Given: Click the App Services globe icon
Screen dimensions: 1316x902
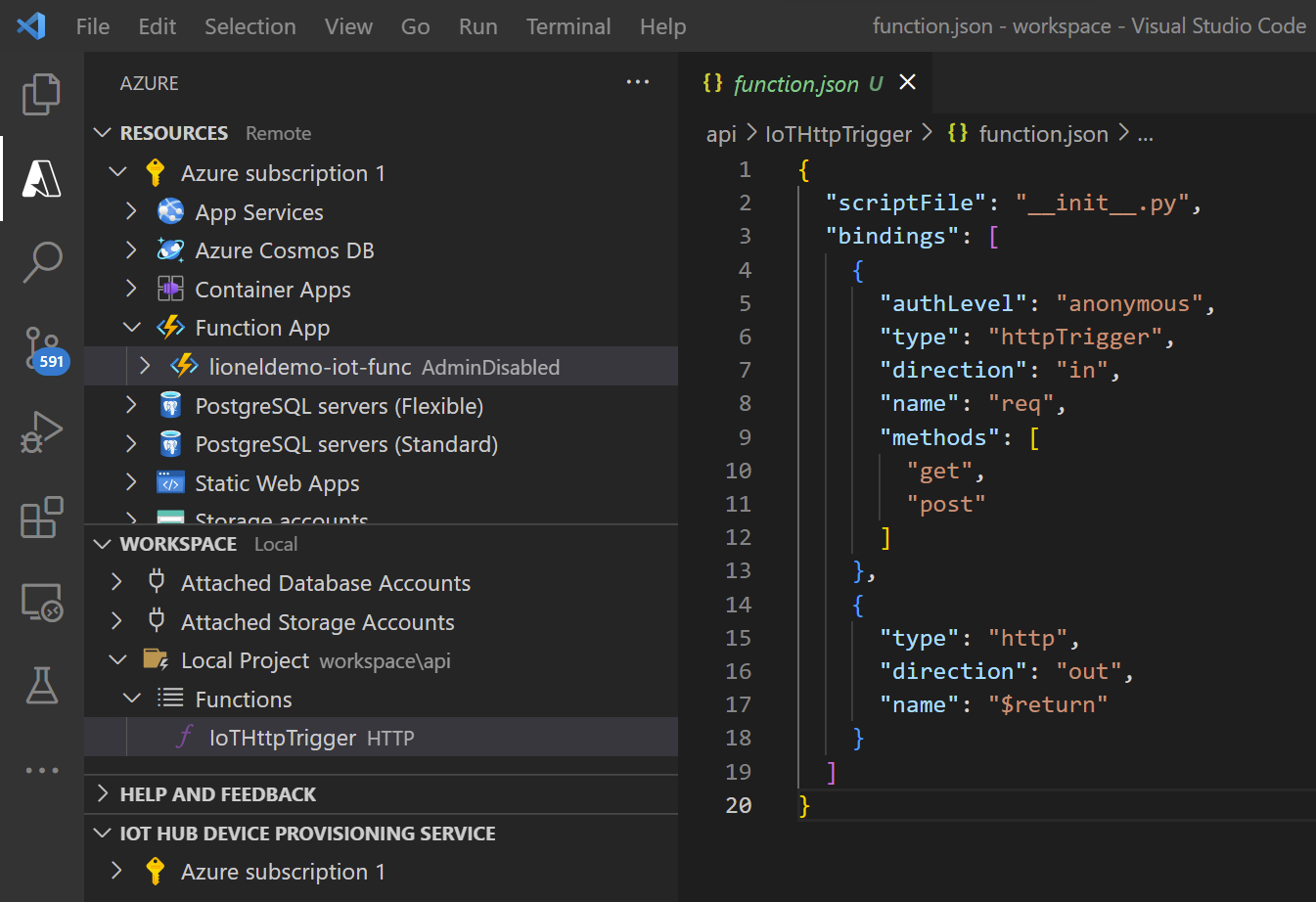Looking at the screenshot, I should pos(170,211).
